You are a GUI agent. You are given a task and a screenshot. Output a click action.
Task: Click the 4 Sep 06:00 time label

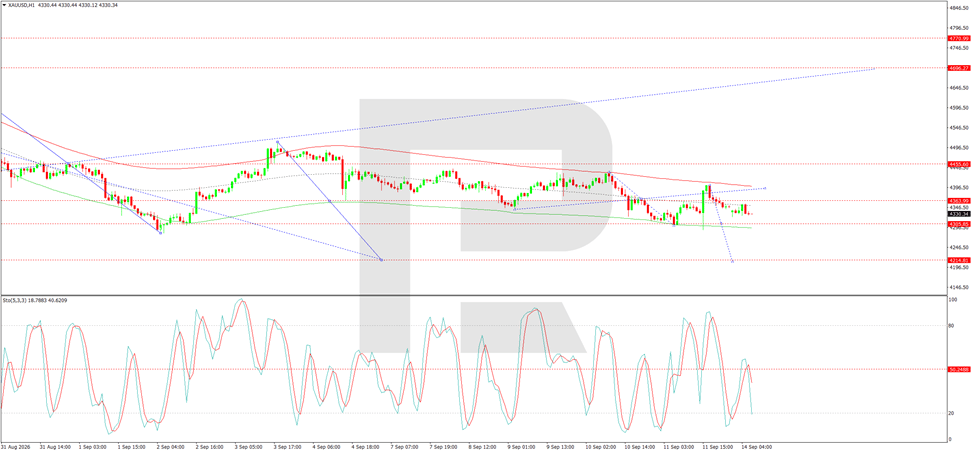[326, 446]
